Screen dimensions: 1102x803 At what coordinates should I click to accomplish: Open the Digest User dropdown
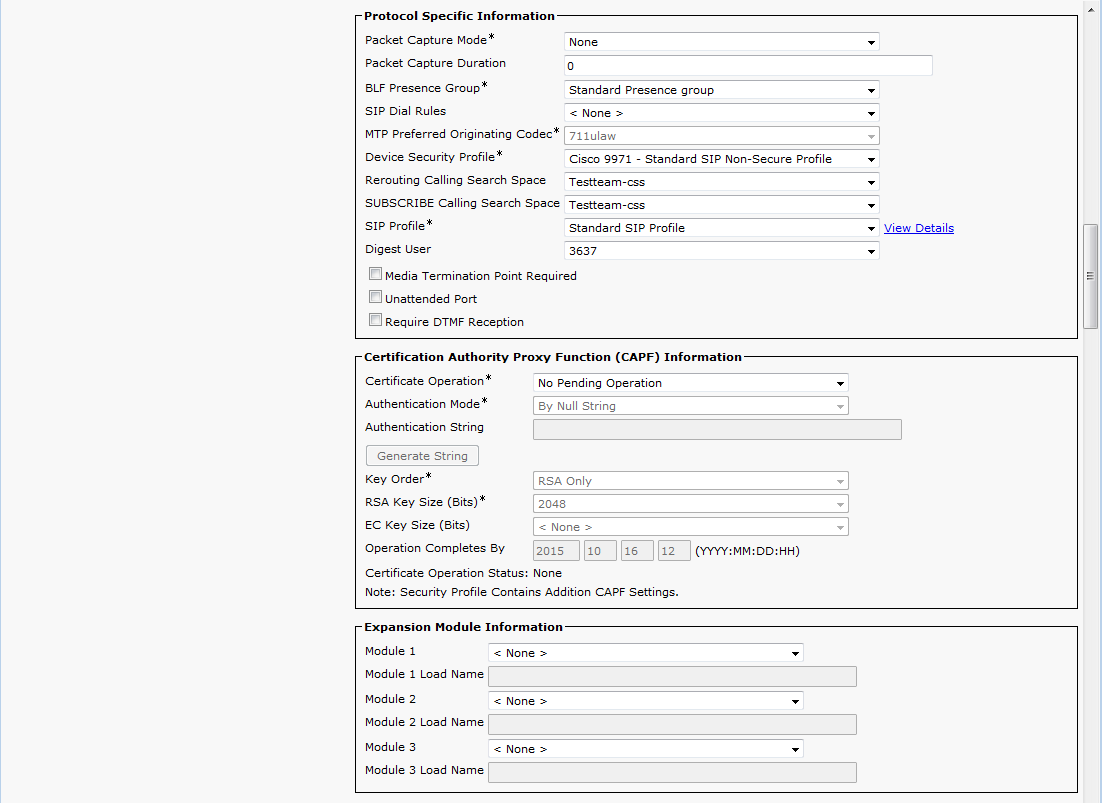pyautogui.click(x=721, y=251)
